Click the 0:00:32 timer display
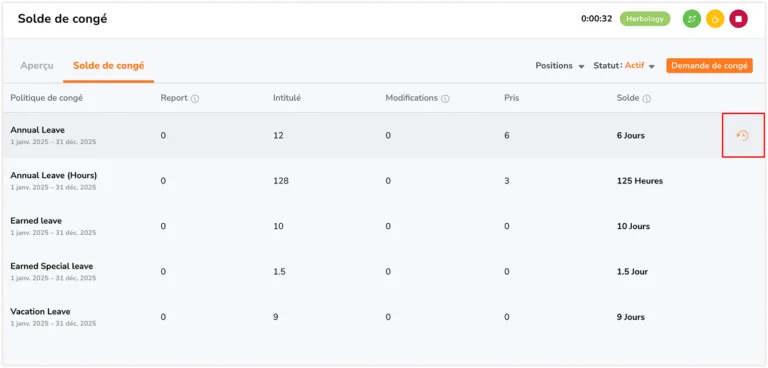 (x=596, y=19)
